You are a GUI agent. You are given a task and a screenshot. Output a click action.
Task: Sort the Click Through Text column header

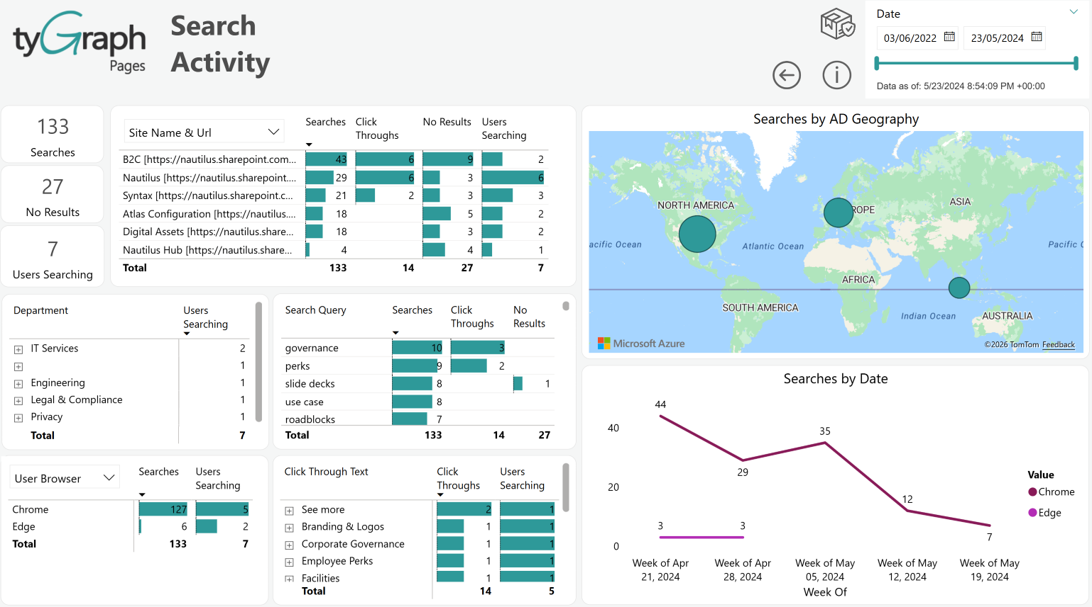tap(326, 471)
